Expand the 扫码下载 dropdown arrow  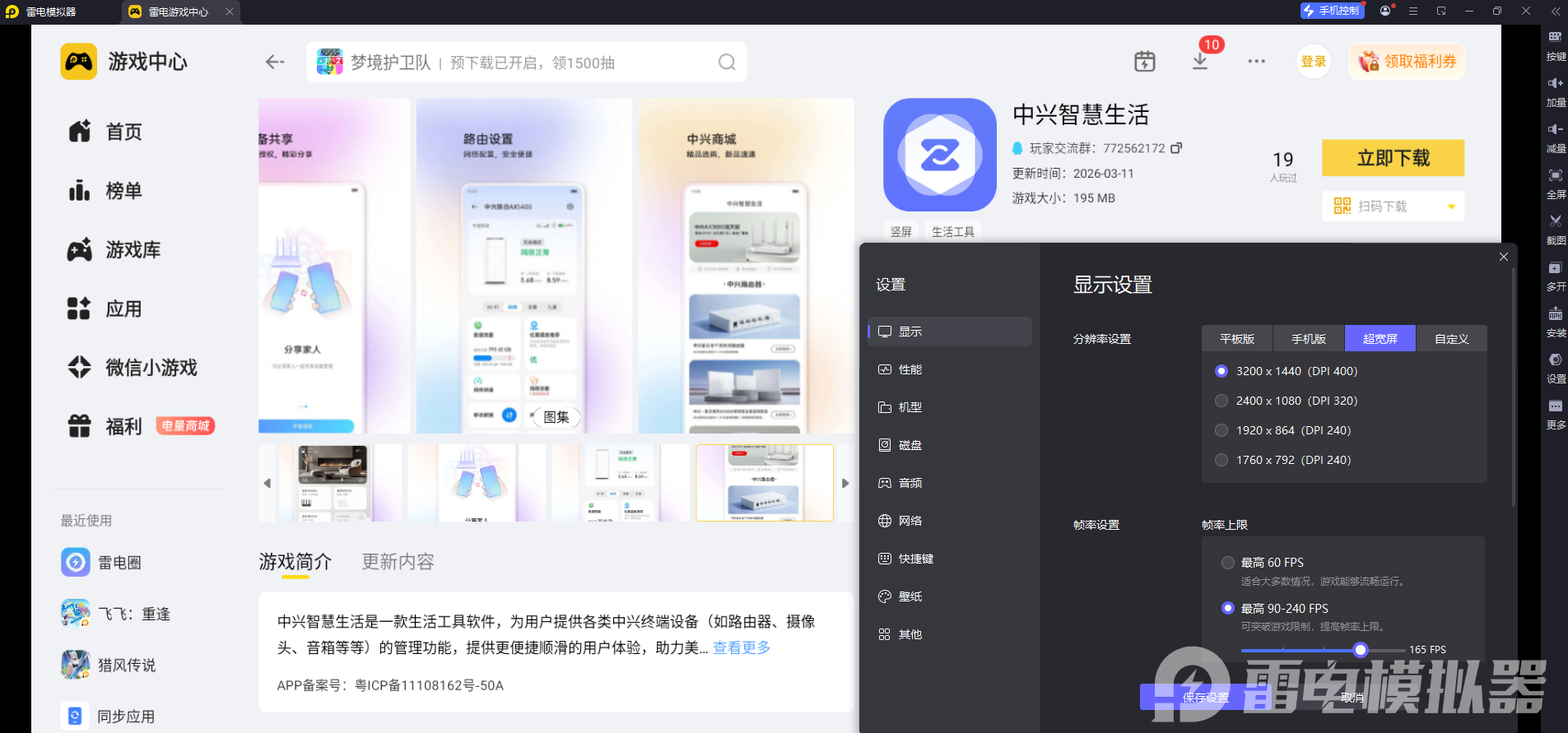(1451, 206)
